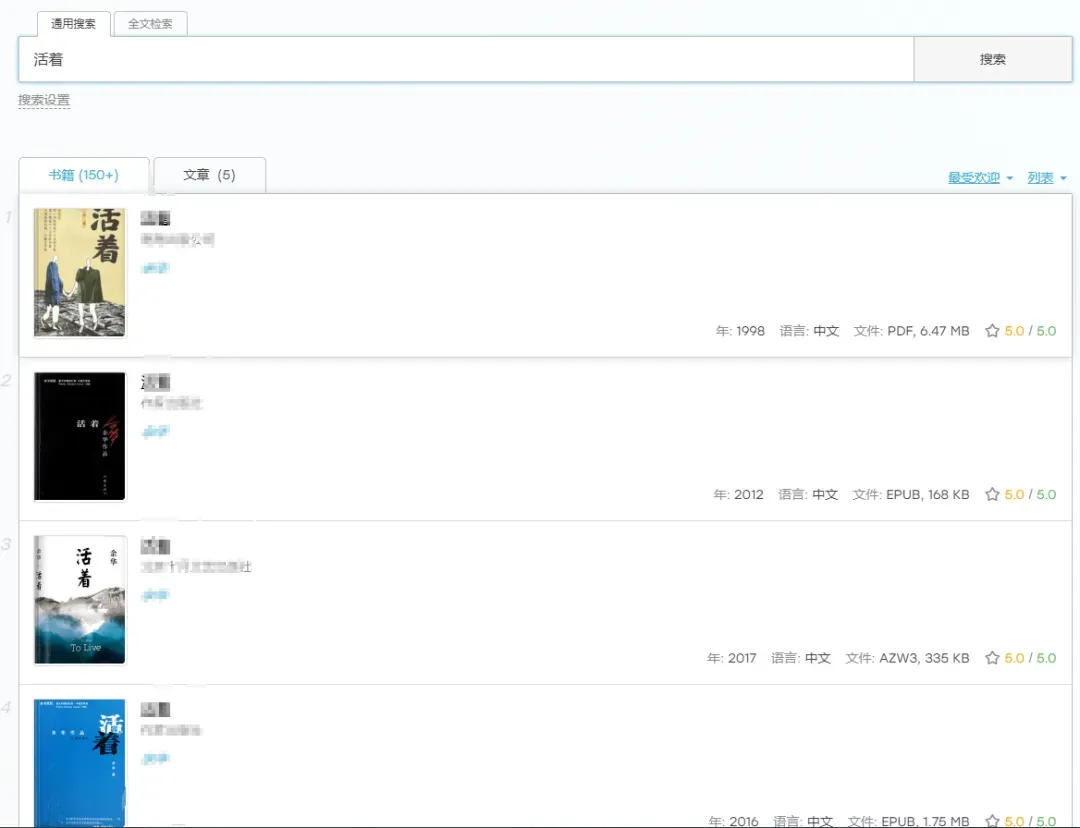Click the blurred publisher link under the 2017 book
This screenshot has height=828, width=1080.
(196, 567)
